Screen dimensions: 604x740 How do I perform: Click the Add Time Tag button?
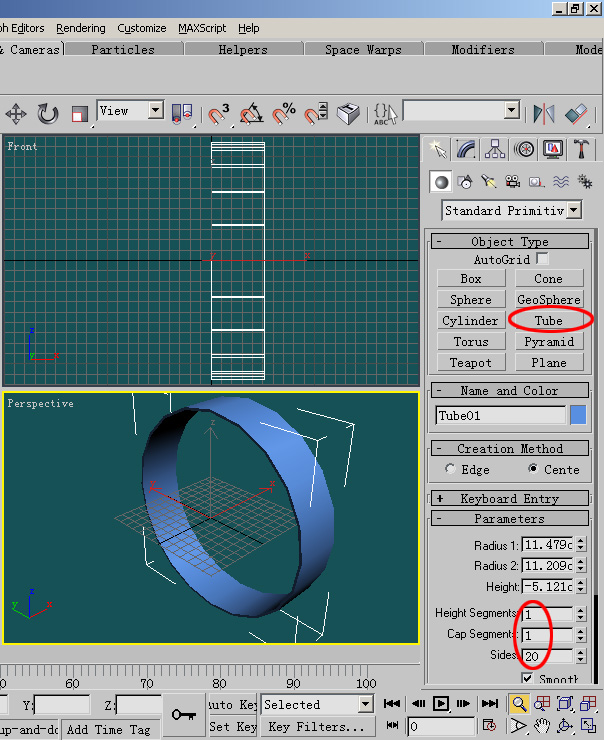[x=109, y=730]
